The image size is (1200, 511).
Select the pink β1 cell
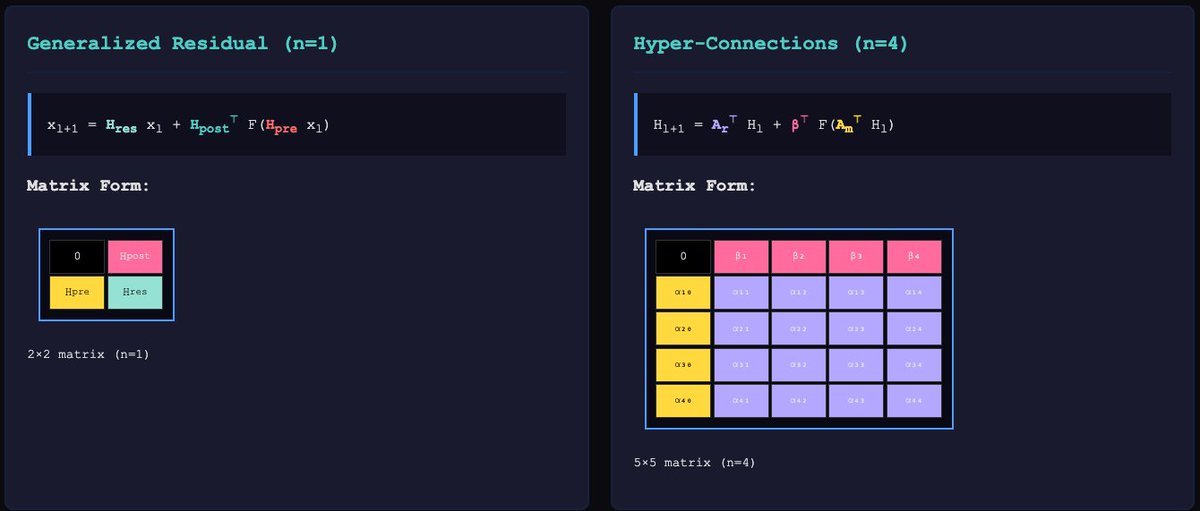[x=741, y=256]
